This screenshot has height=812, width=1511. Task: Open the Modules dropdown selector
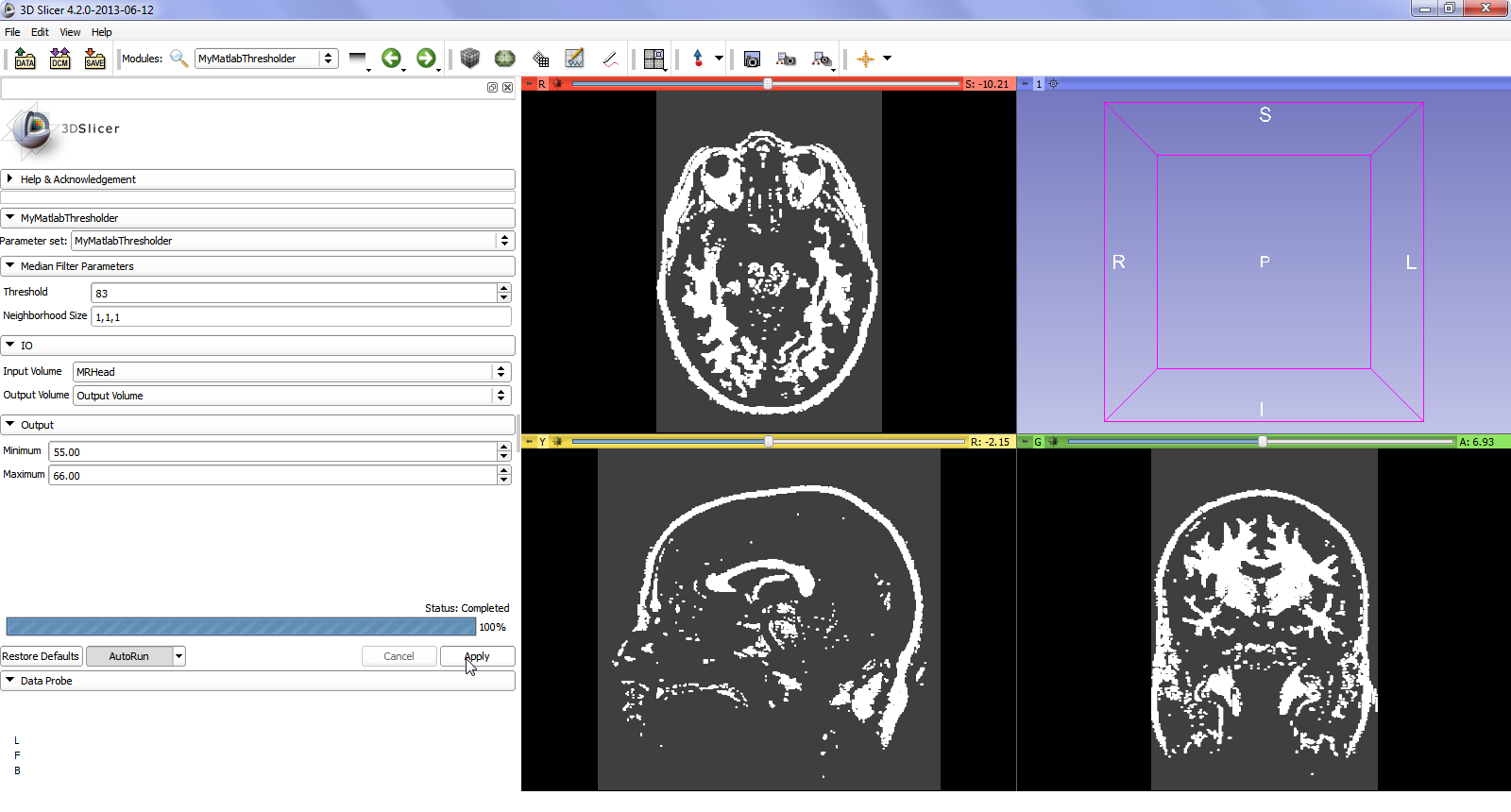tap(265, 59)
